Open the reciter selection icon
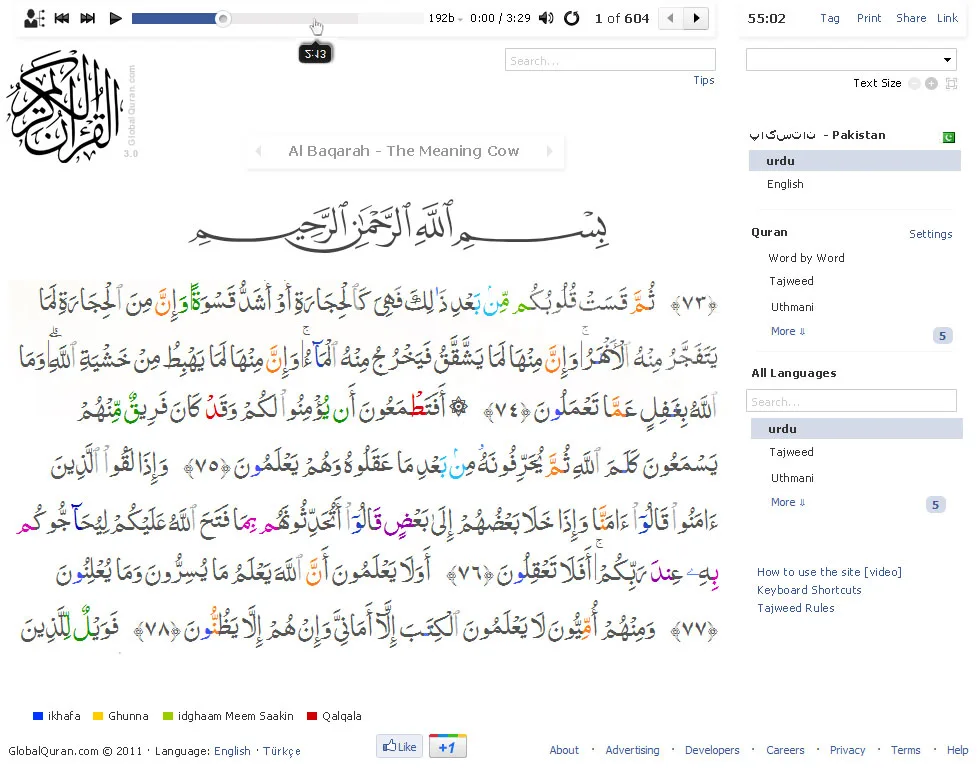 pyautogui.click(x=34, y=18)
